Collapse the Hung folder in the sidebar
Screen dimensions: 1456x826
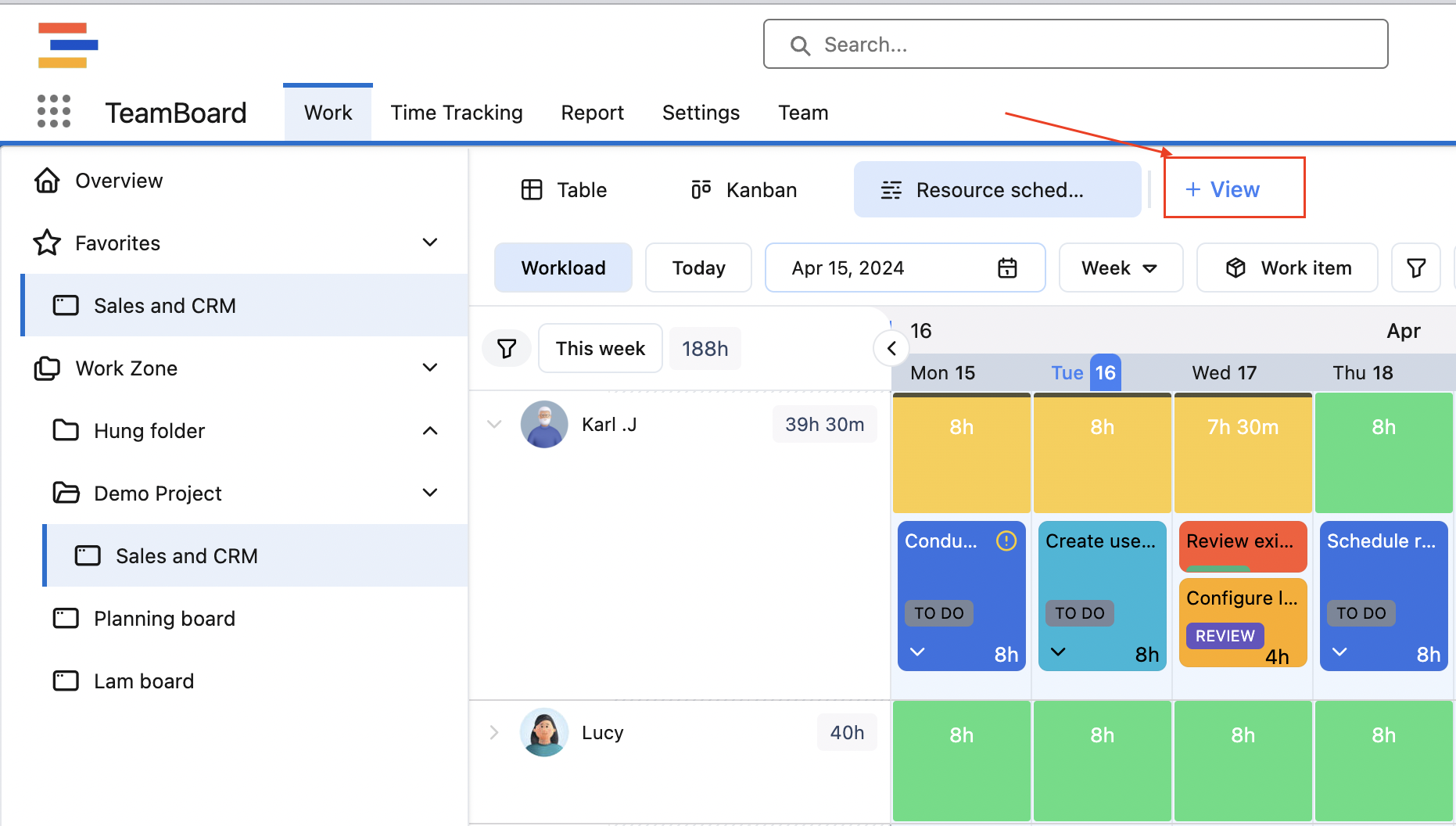coord(430,430)
